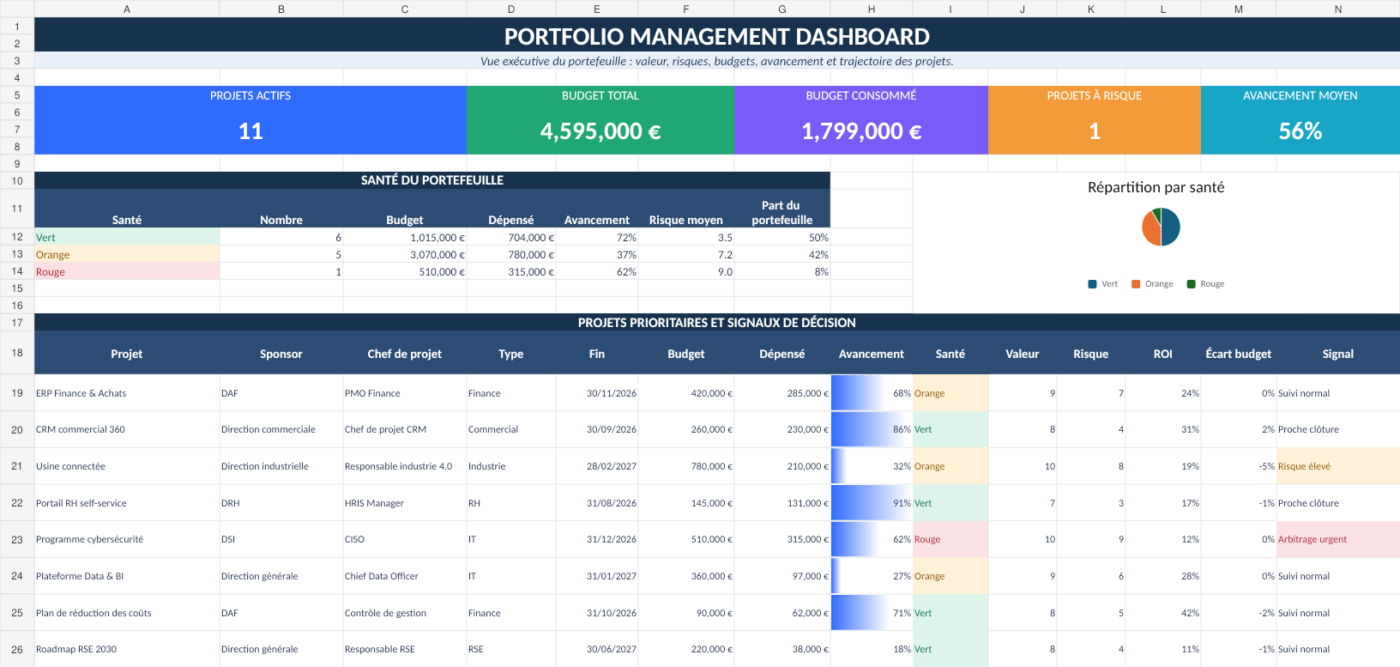Click the Budget Consommé value 1,799,000 €
The height and width of the screenshot is (667, 1400).
(x=861, y=131)
